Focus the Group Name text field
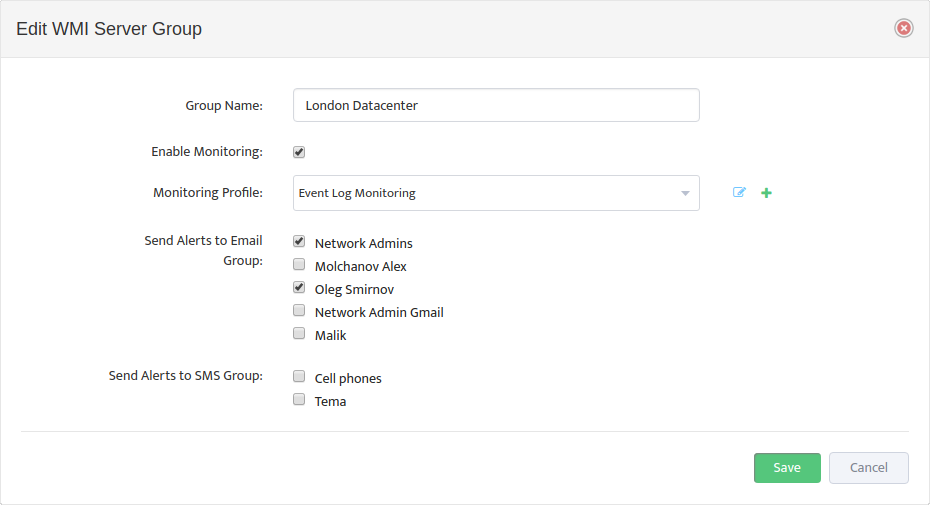 pos(496,105)
